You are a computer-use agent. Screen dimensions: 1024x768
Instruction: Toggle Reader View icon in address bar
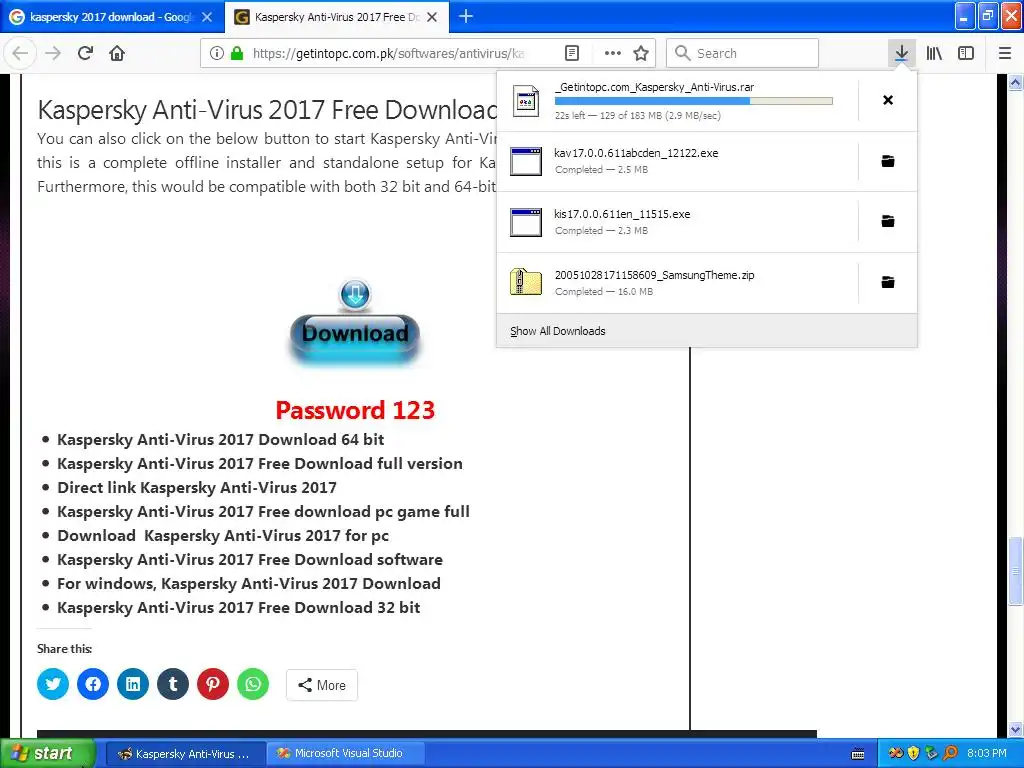tap(571, 53)
